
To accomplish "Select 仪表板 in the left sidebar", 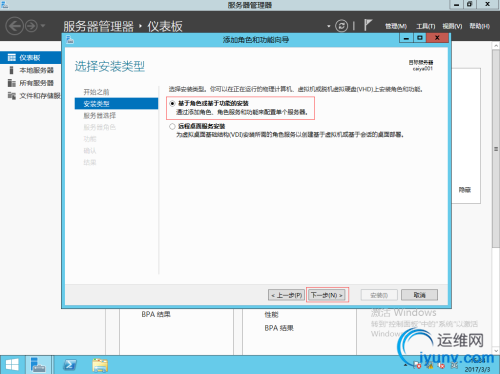I will point(31,58).
